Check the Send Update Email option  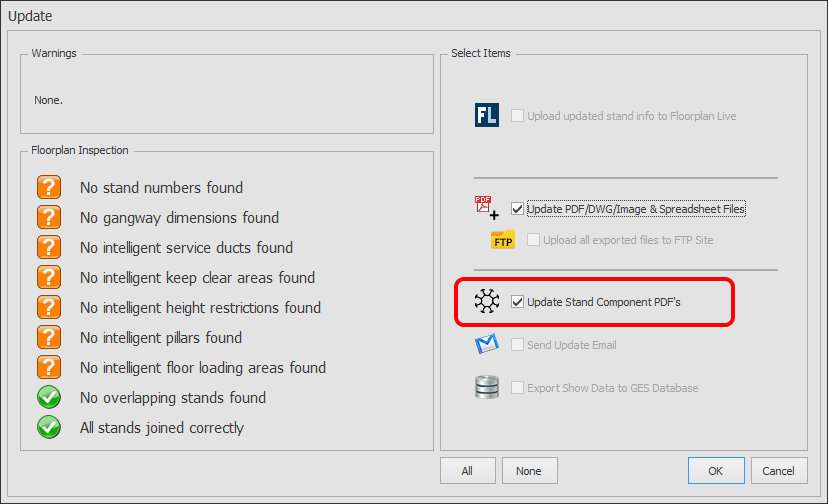(x=518, y=345)
